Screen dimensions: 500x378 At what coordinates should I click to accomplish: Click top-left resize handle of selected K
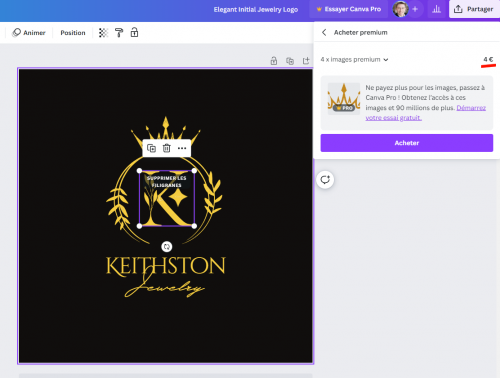[x=139, y=171]
